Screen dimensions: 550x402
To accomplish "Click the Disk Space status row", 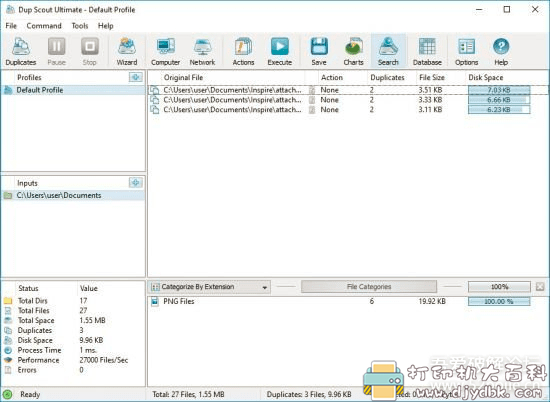I will tap(73, 340).
